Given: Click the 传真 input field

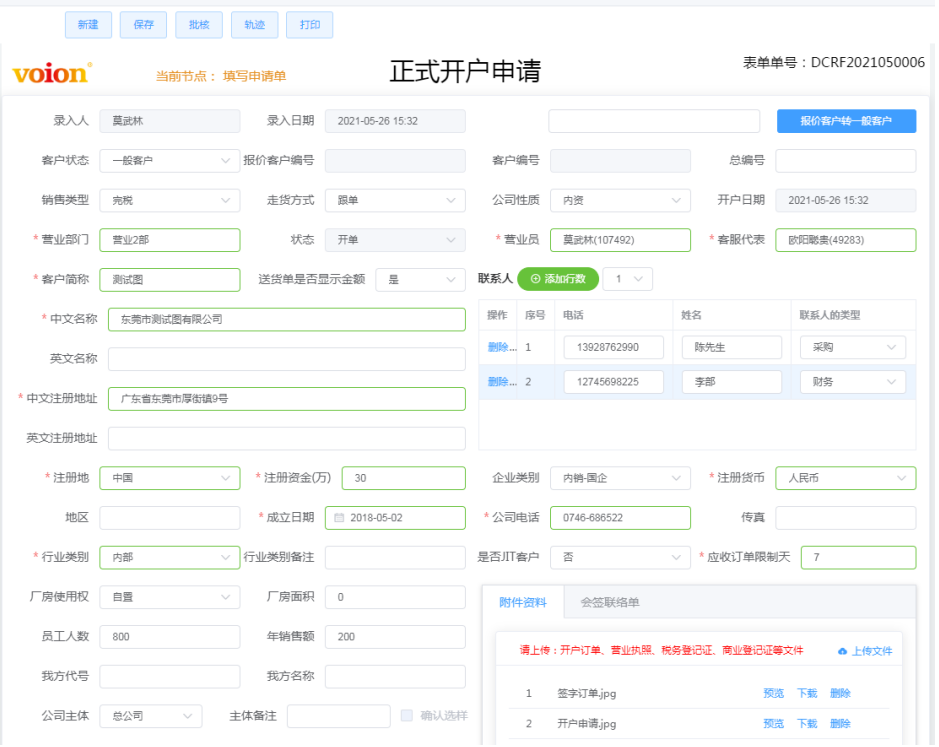Looking at the screenshot, I should pos(846,518).
